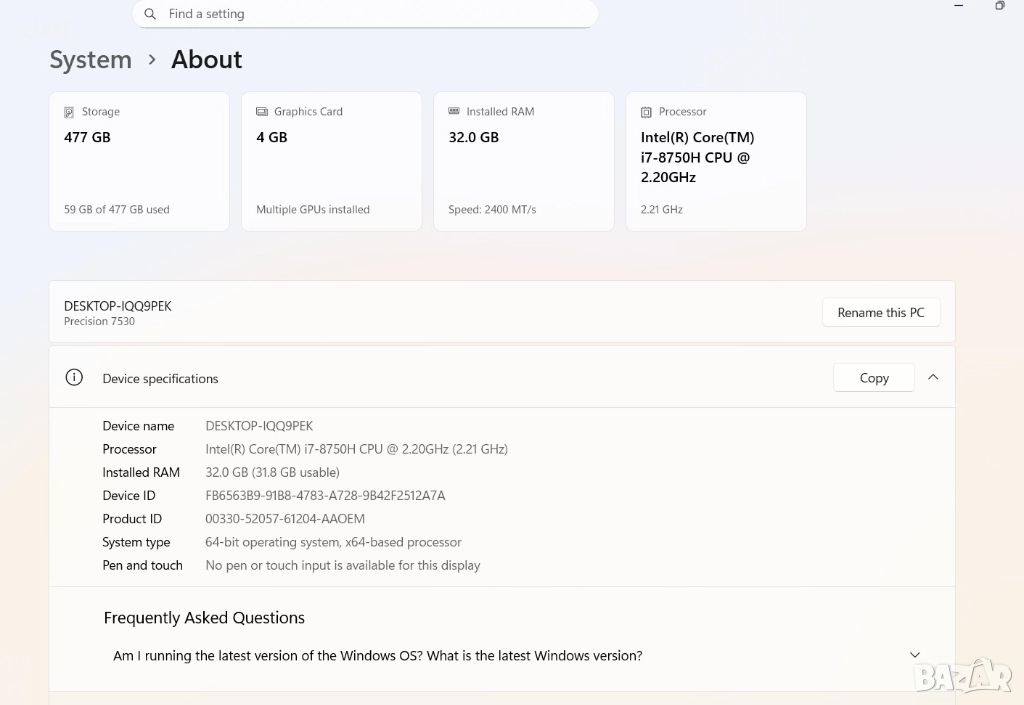The width and height of the screenshot is (1024, 705).
Task: Copy the device specifications
Action: pos(874,378)
